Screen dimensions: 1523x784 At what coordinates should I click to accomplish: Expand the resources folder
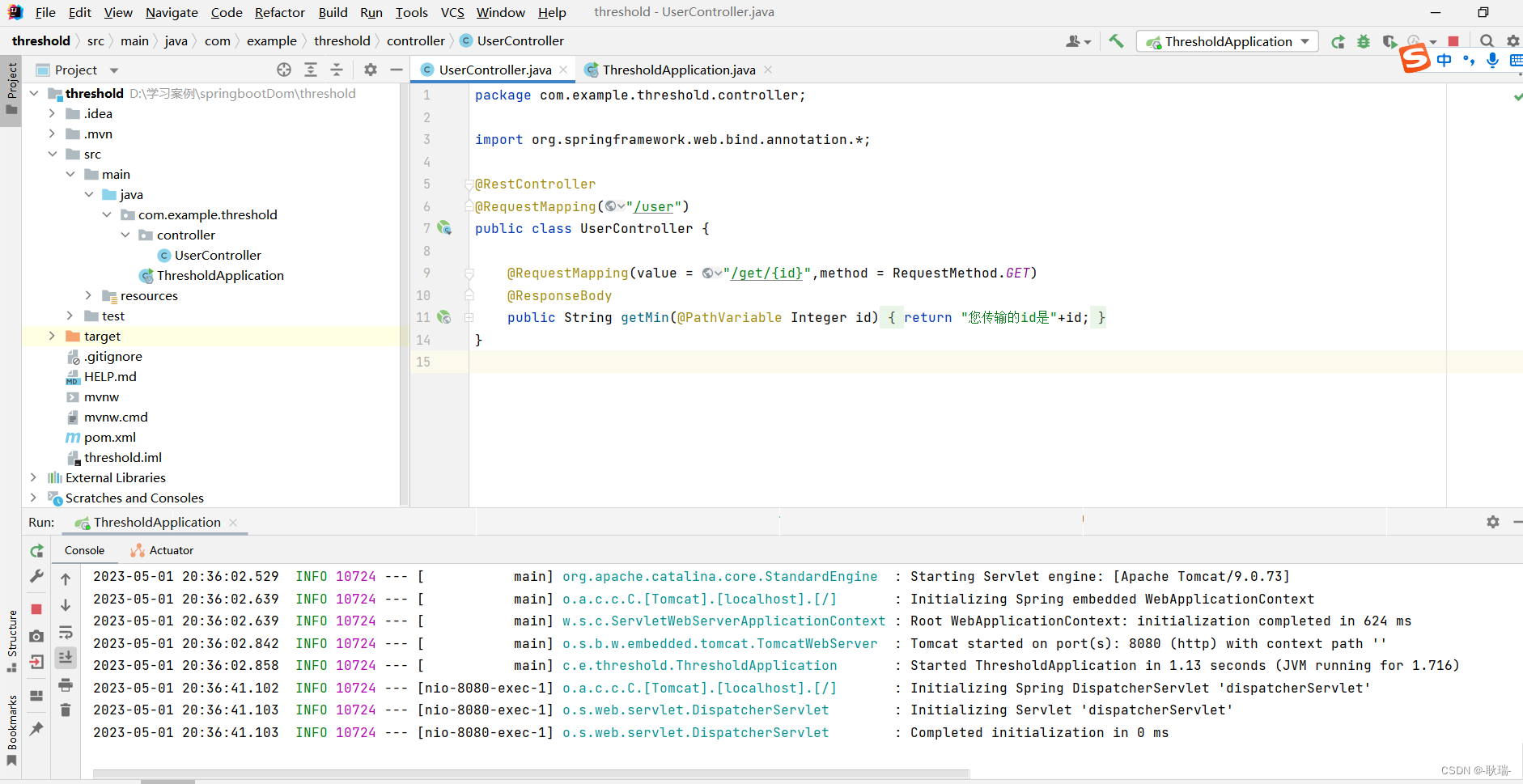[88, 295]
